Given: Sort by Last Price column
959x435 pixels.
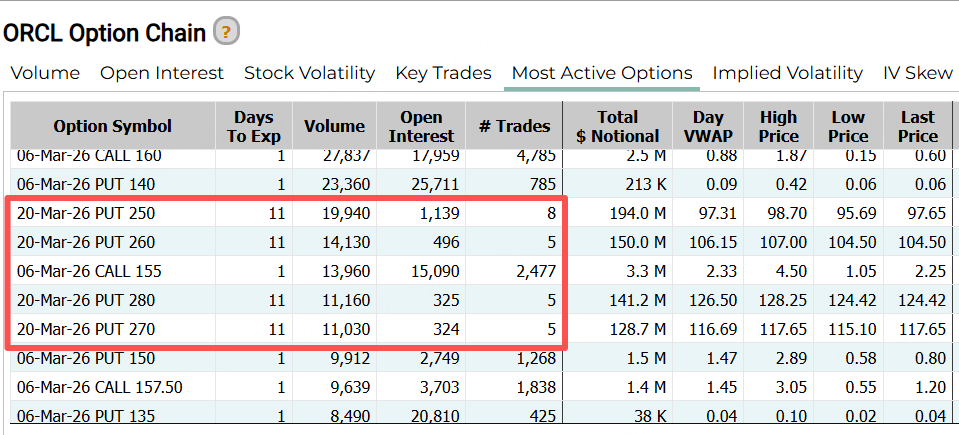Looking at the screenshot, I should tap(917, 126).
